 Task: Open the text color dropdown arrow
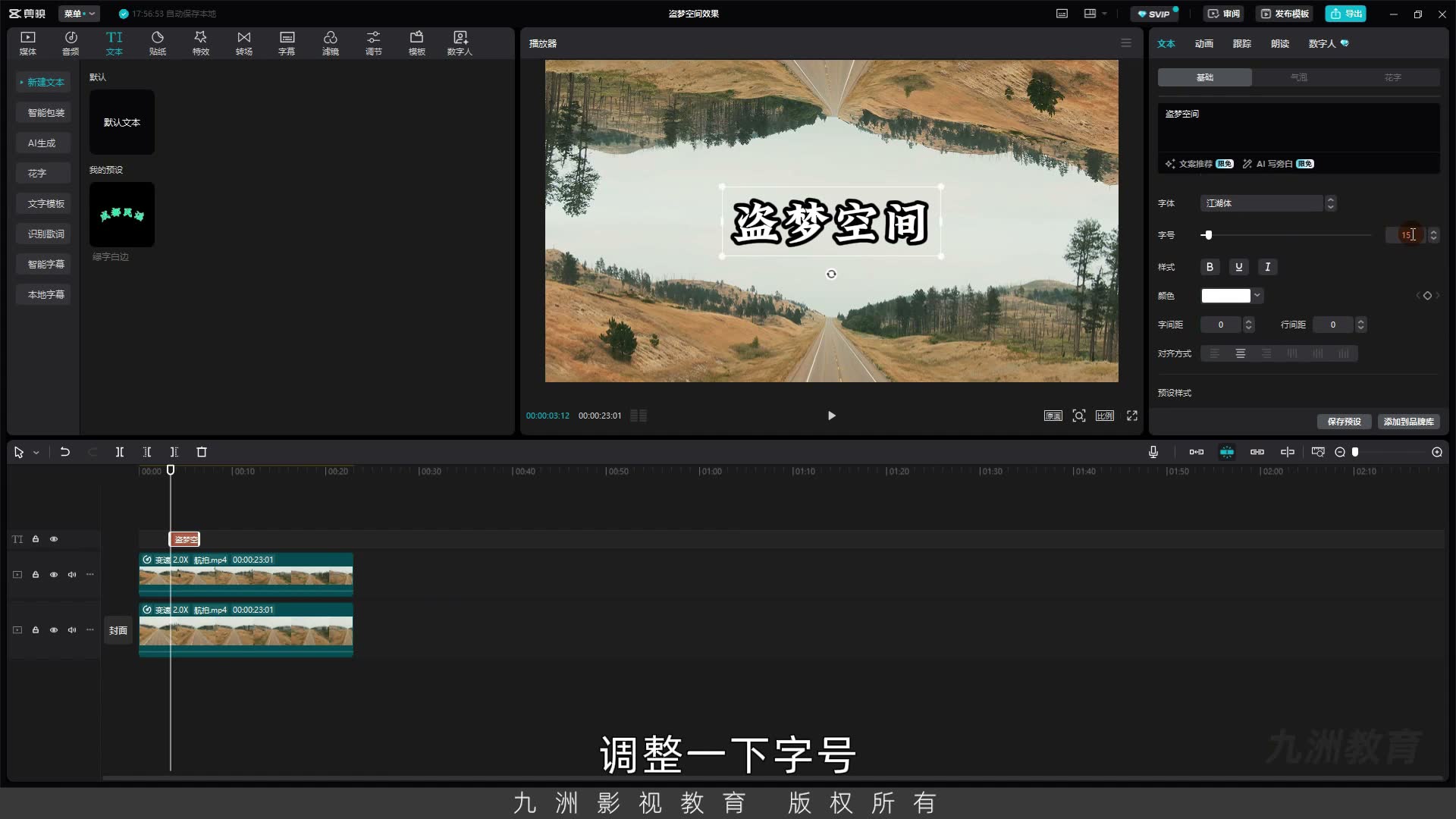click(x=1257, y=296)
